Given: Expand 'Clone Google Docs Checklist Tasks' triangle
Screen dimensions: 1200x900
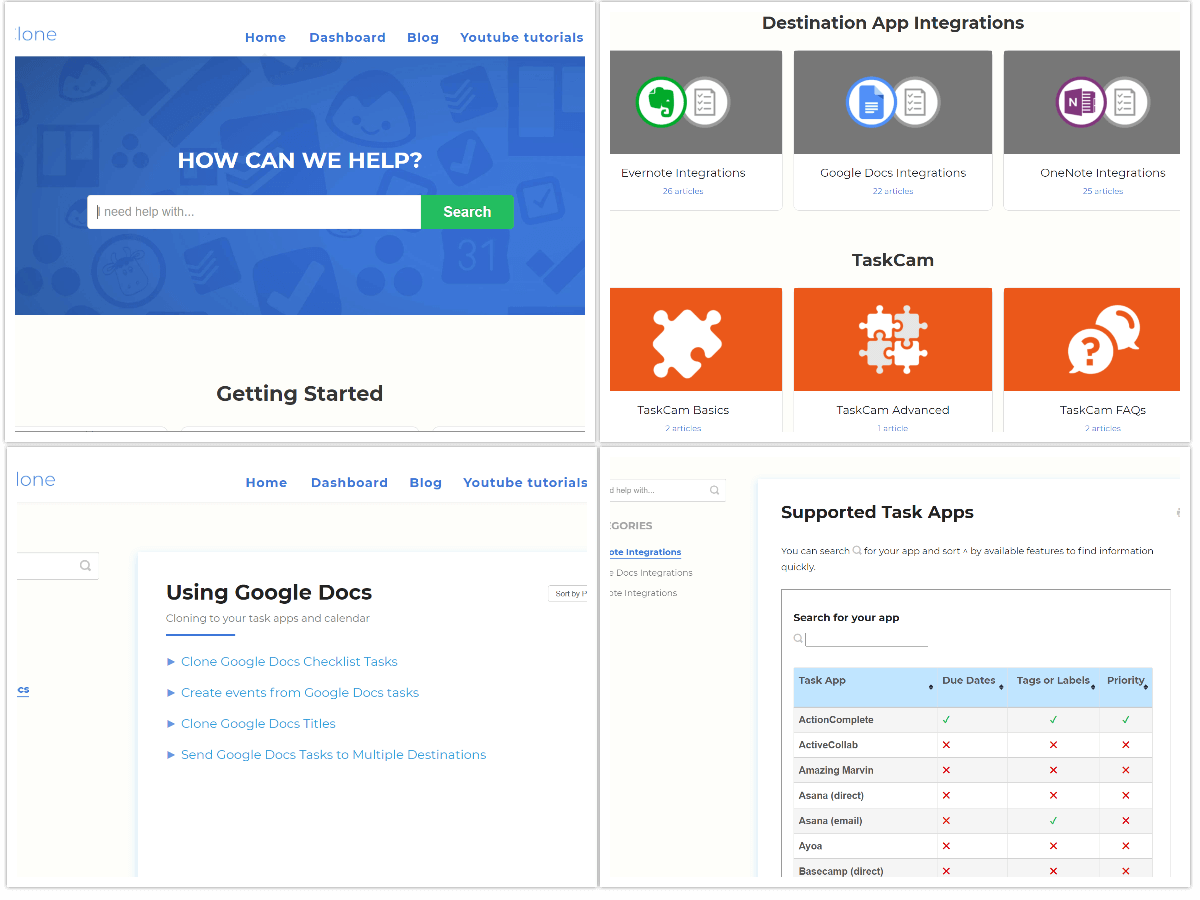Looking at the screenshot, I should tap(171, 662).
